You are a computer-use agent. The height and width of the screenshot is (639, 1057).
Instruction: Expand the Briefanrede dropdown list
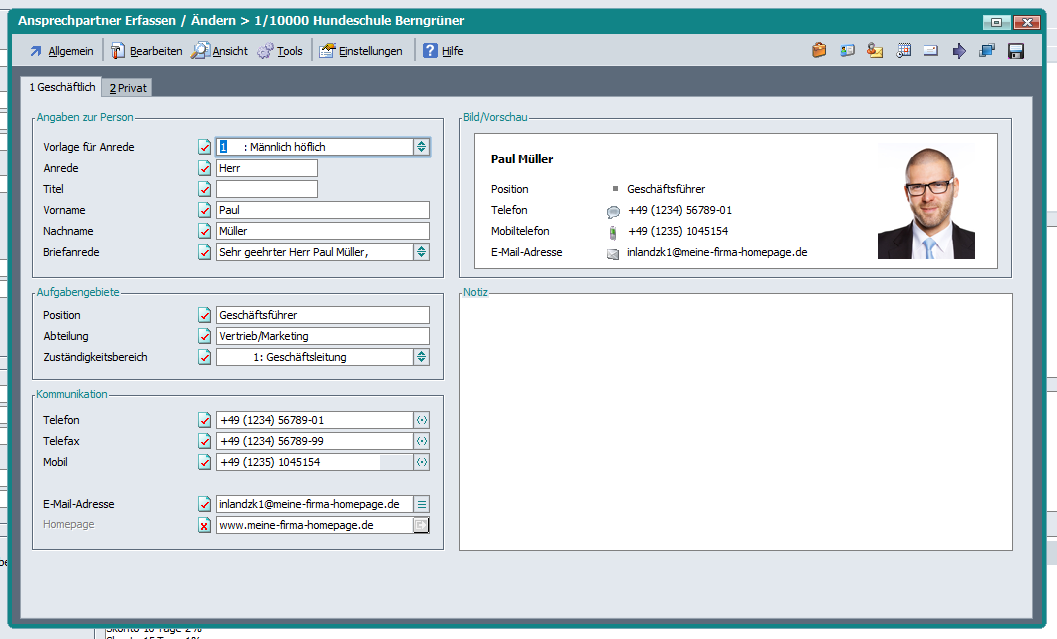422,252
